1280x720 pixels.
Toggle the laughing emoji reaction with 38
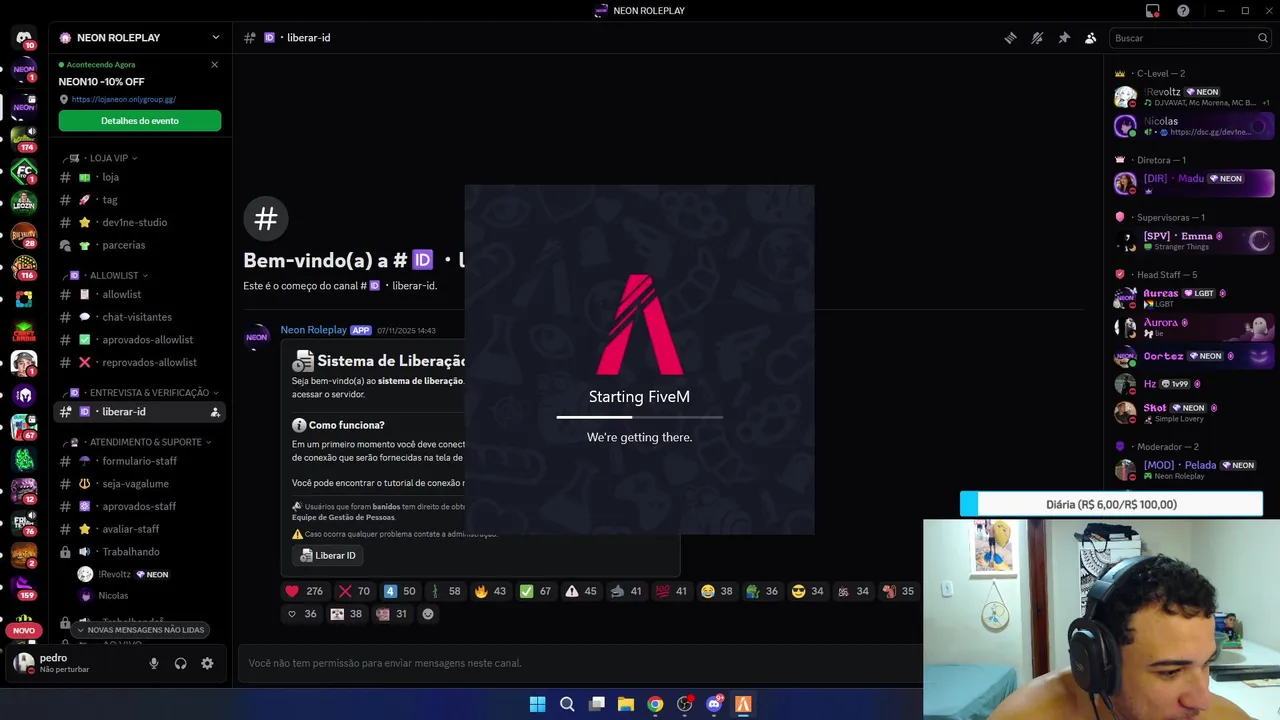tap(717, 591)
